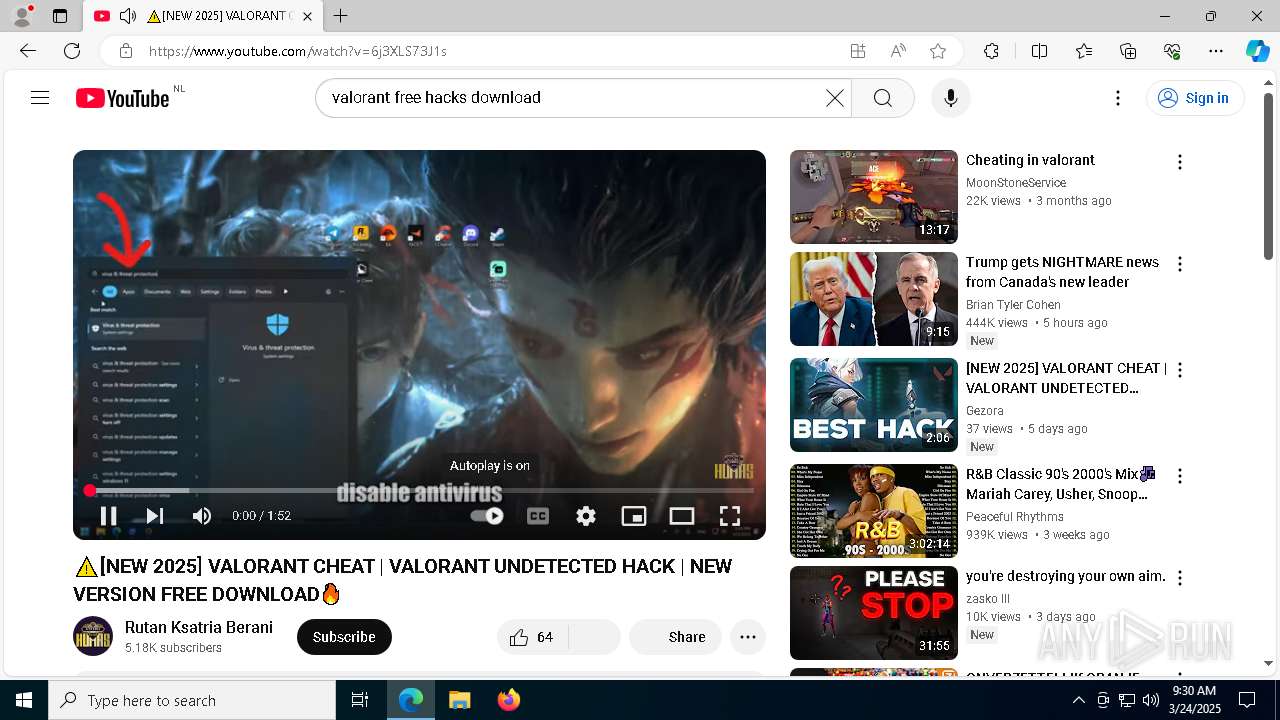Add this page to favorites star
The width and height of the screenshot is (1280, 720).
pyautogui.click(x=938, y=51)
